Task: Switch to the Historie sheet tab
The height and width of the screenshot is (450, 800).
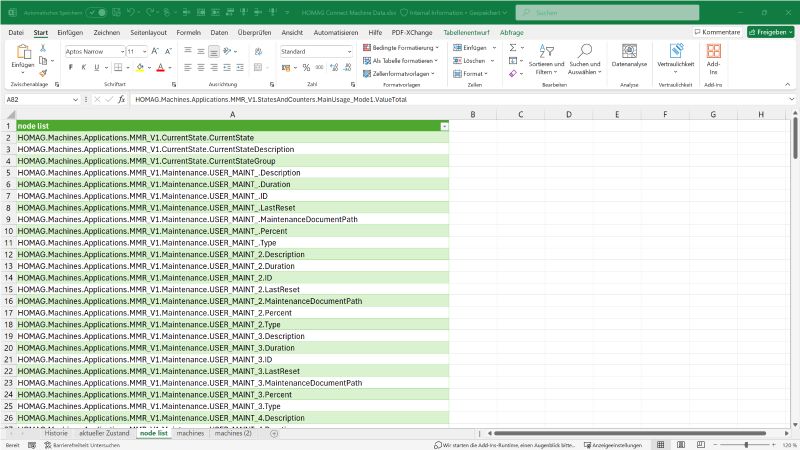Action: coord(56,433)
